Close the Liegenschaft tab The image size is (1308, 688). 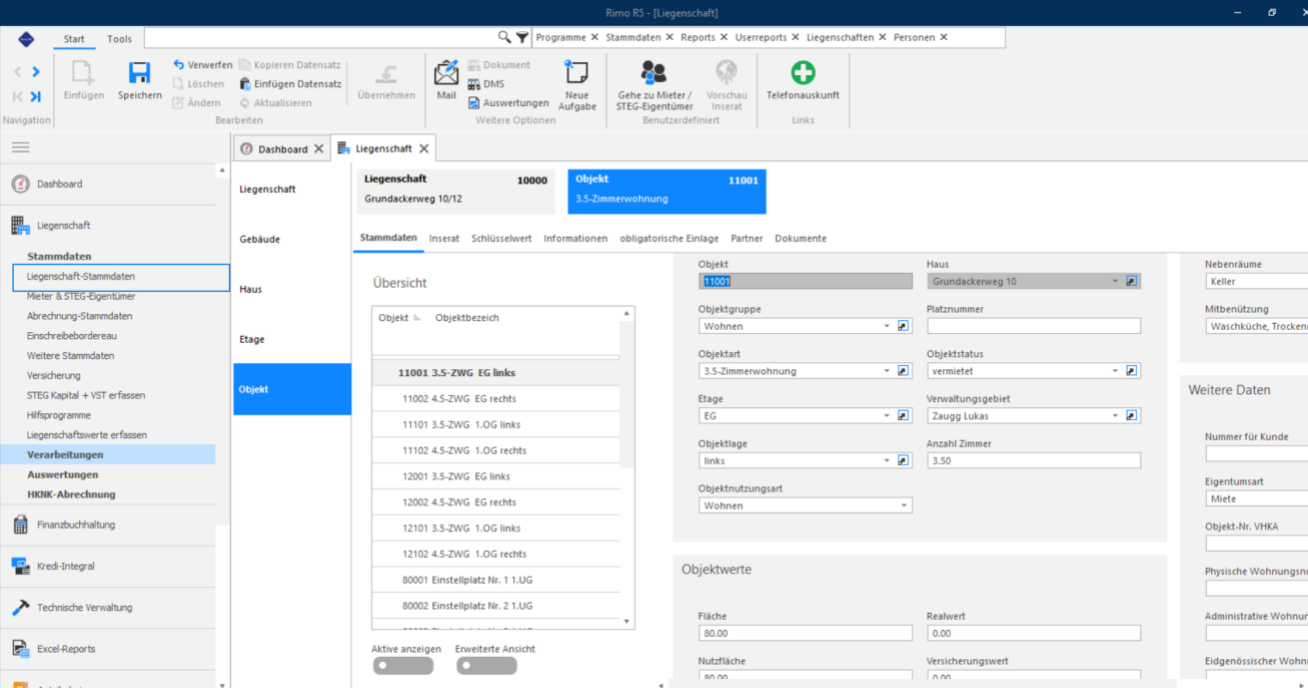[424, 148]
